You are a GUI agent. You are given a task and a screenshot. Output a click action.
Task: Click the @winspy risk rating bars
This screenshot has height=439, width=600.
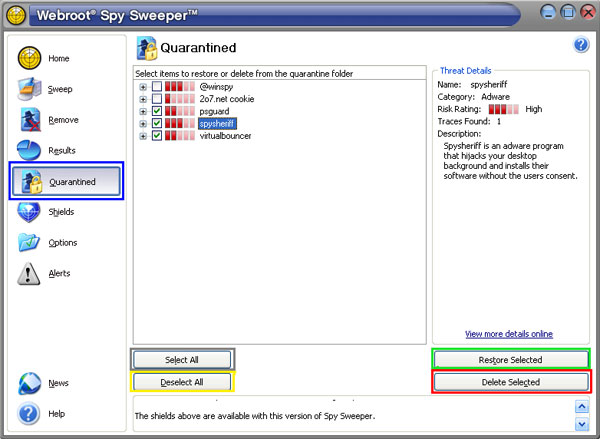pos(180,86)
